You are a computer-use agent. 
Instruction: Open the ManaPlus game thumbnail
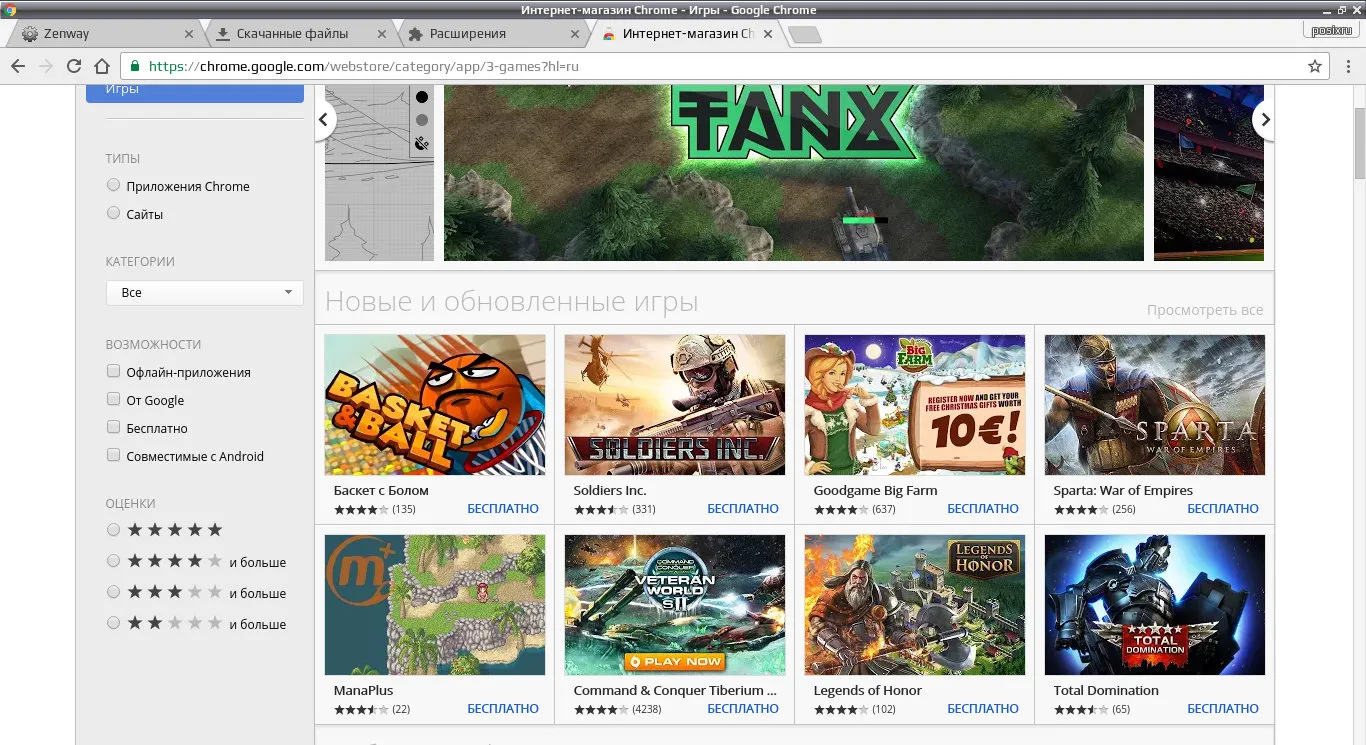click(435, 605)
